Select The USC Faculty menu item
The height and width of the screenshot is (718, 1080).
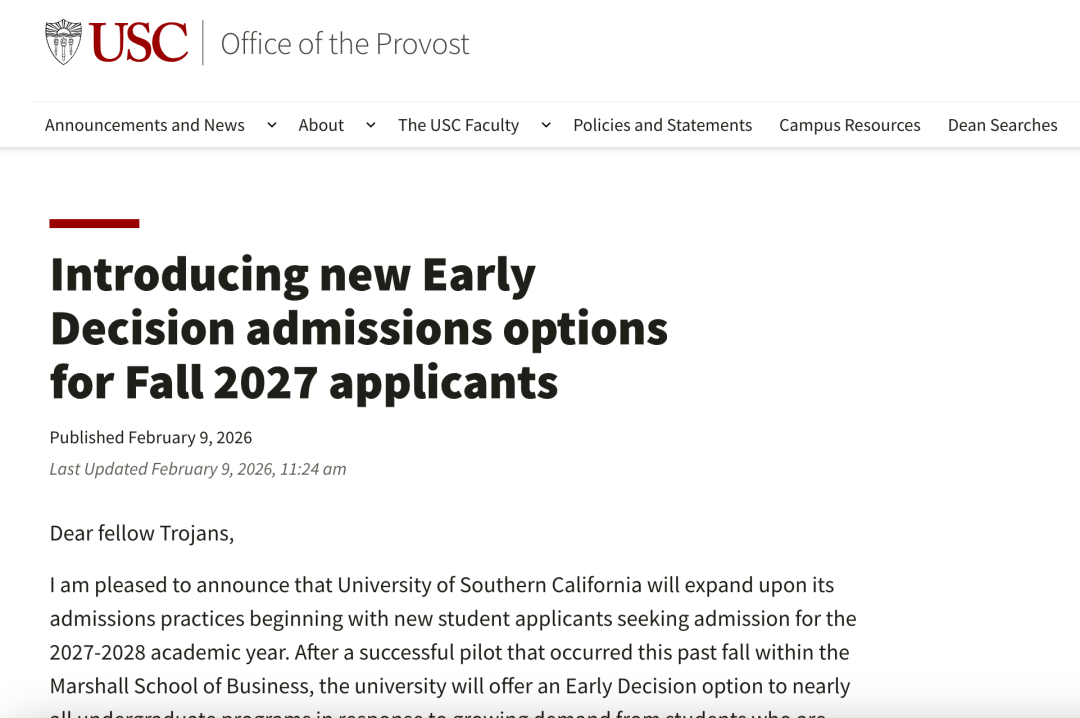pyautogui.click(x=458, y=125)
